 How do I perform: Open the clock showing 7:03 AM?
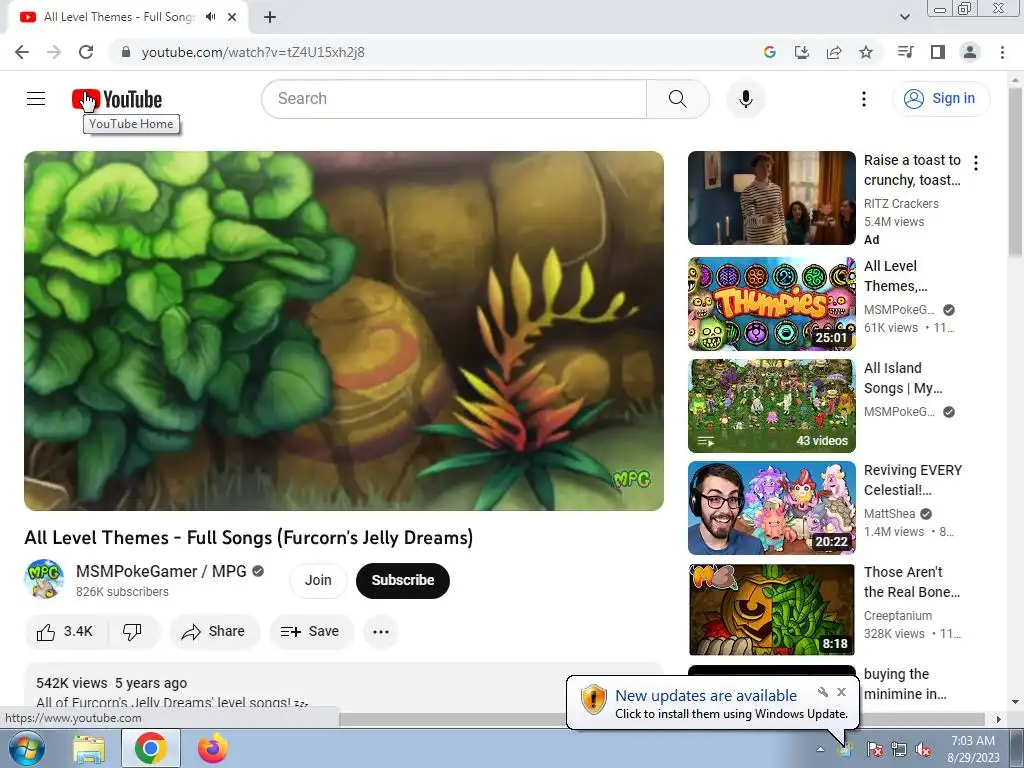(973, 749)
